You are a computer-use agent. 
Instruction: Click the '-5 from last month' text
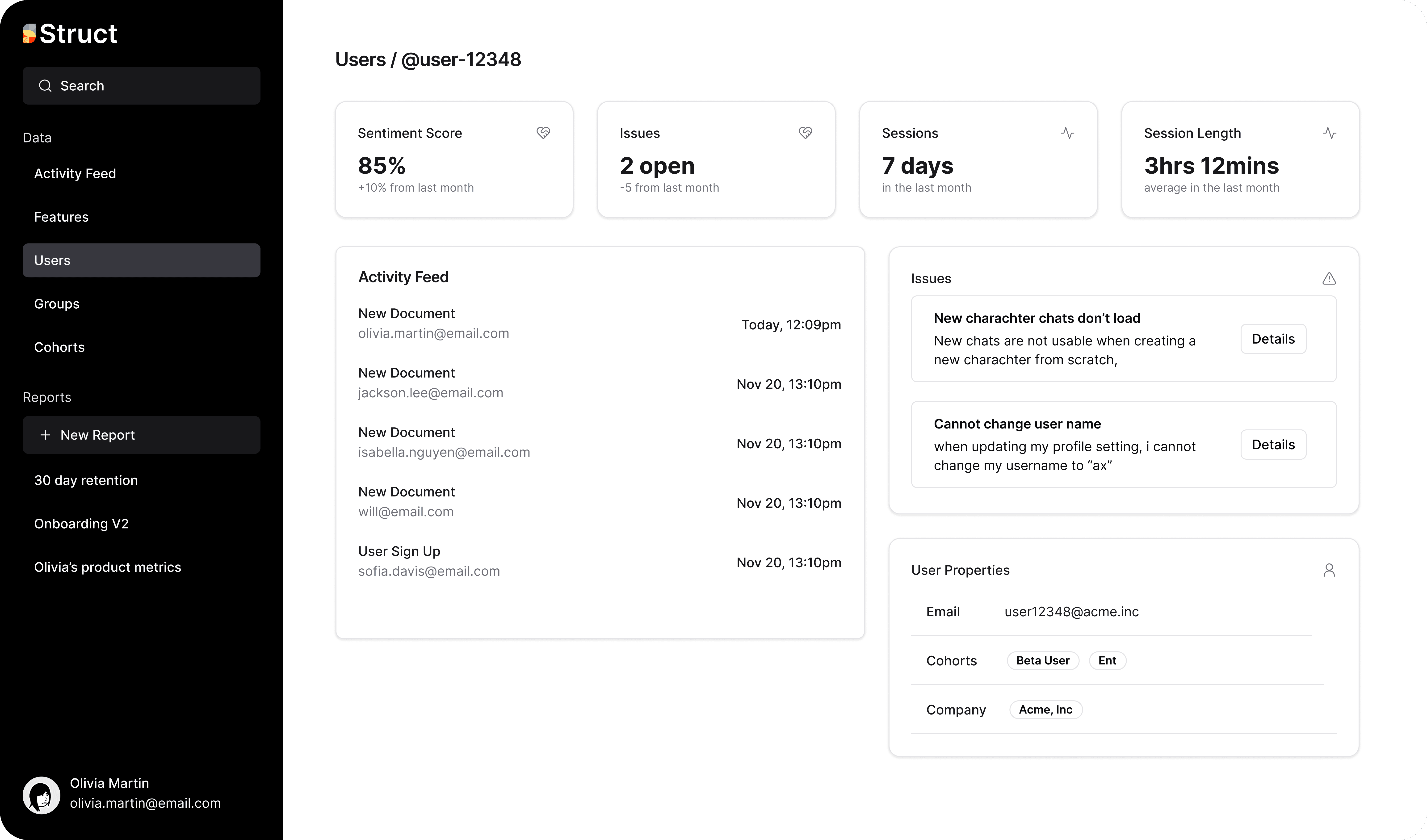pos(669,188)
